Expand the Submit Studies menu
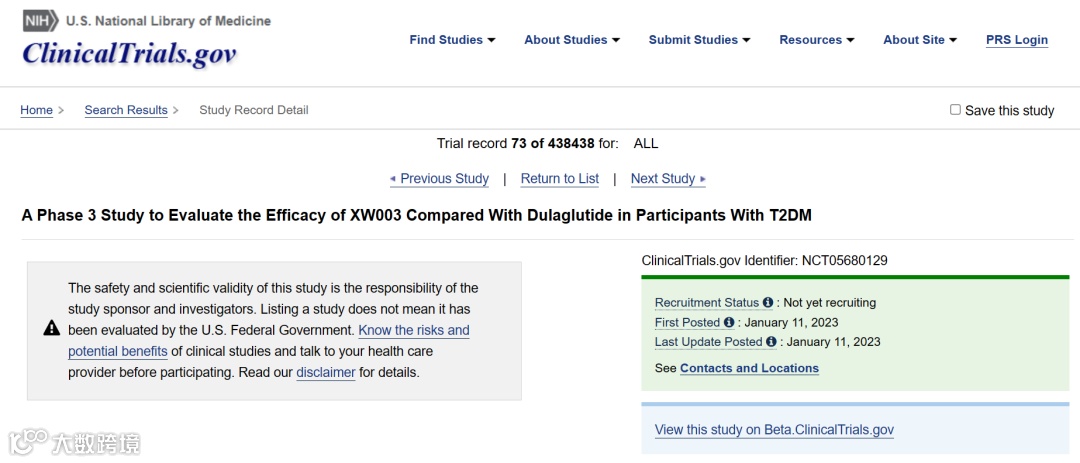This screenshot has height=463, width=1080. coord(699,40)
